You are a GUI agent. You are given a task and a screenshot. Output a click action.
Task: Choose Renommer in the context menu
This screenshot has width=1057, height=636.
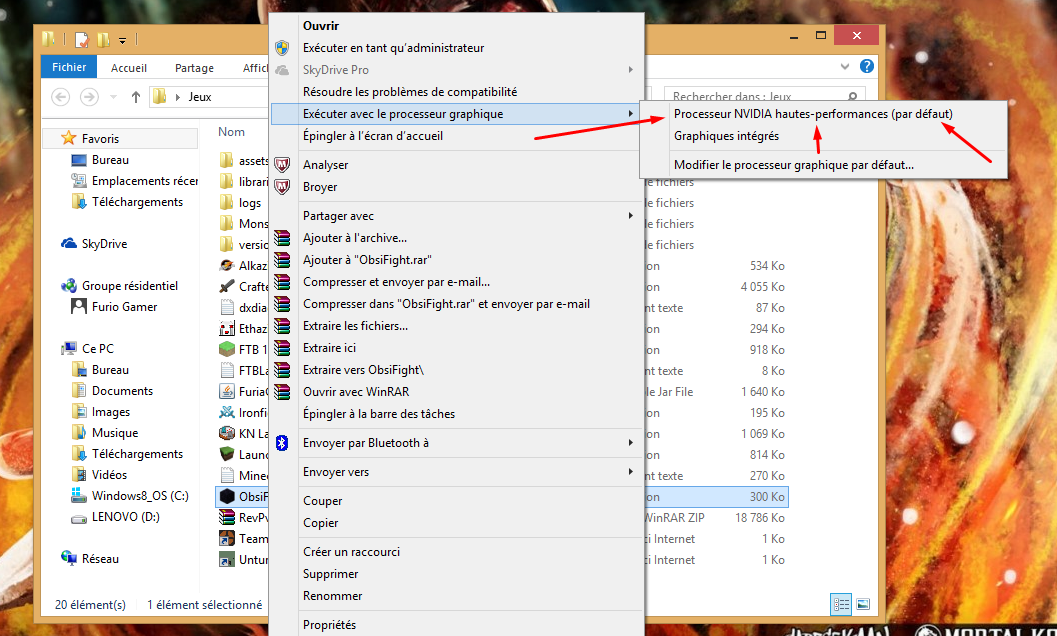point(332,596)
